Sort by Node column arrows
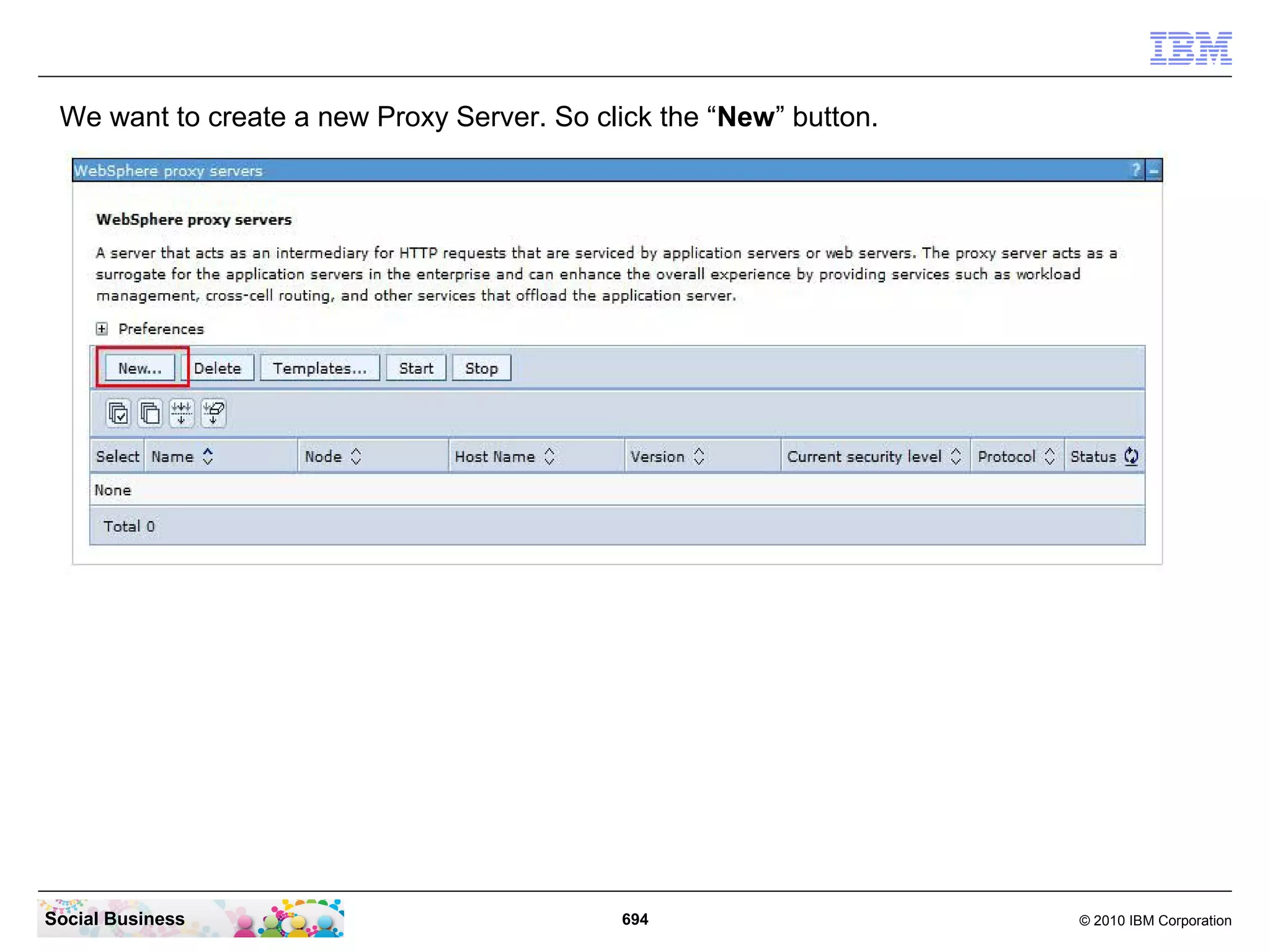Viewport: 1270px width, 952px height. pyautogui.click(x=356, y=457)
